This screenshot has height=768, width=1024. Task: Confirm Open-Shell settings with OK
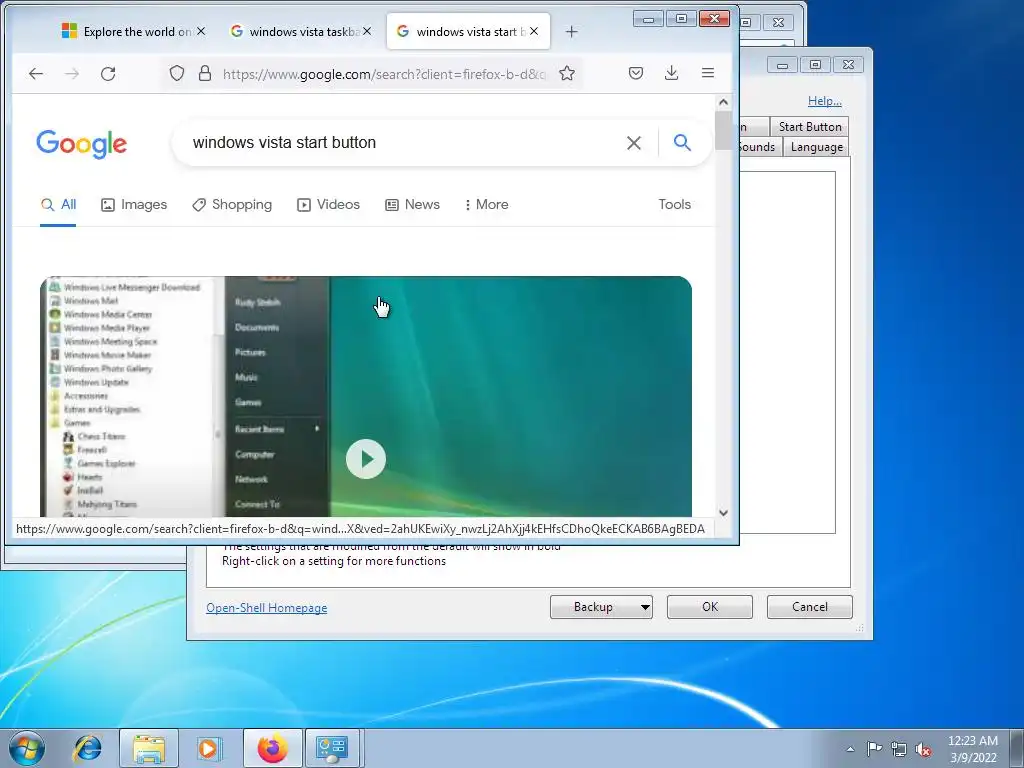click(709, 607)
